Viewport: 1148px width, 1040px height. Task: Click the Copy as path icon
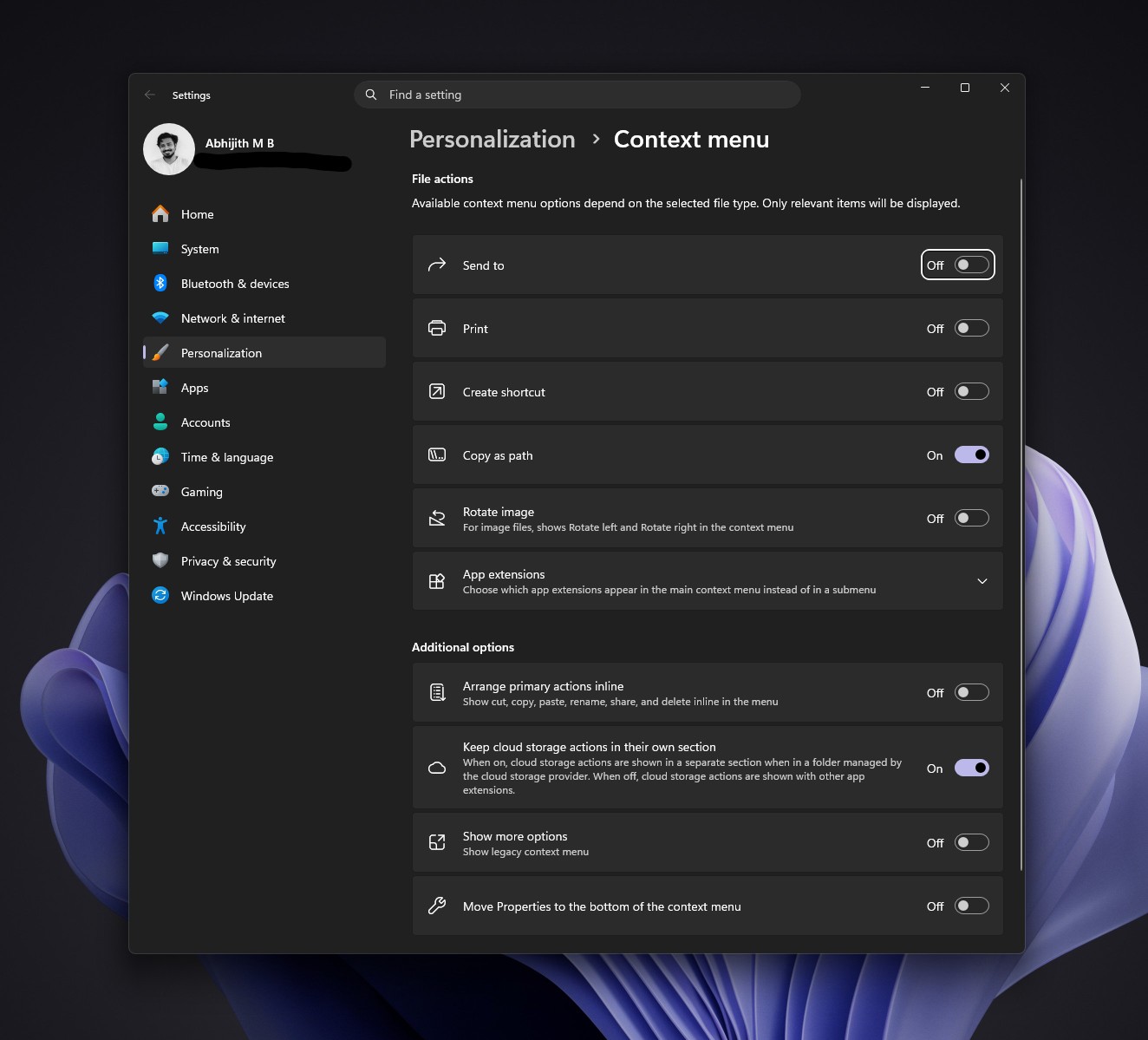[x=437, y=455]
